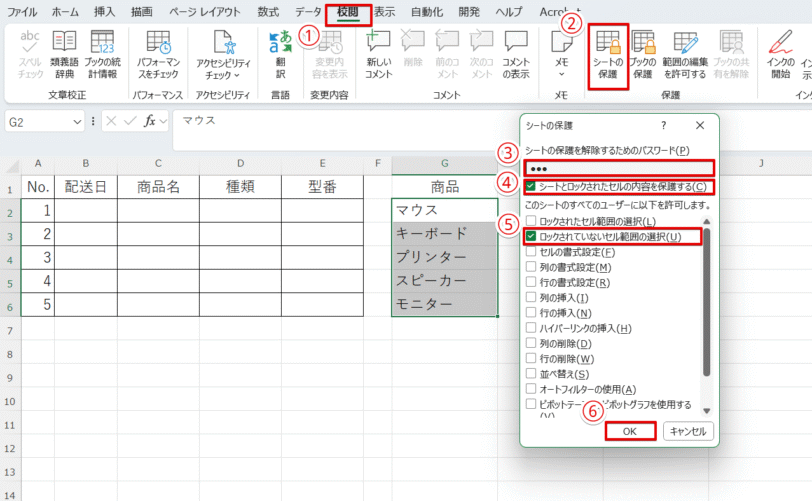This screenshot has height=501, width=812.
Task: Close the シートの保護 dialog
Action: (x=700, y=125)
